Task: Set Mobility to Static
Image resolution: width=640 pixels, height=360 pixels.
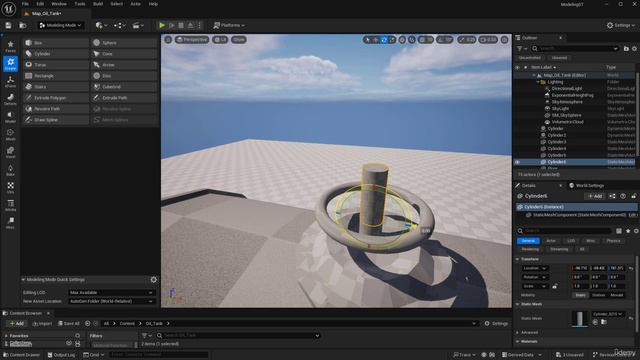Action: coord(580,295)
